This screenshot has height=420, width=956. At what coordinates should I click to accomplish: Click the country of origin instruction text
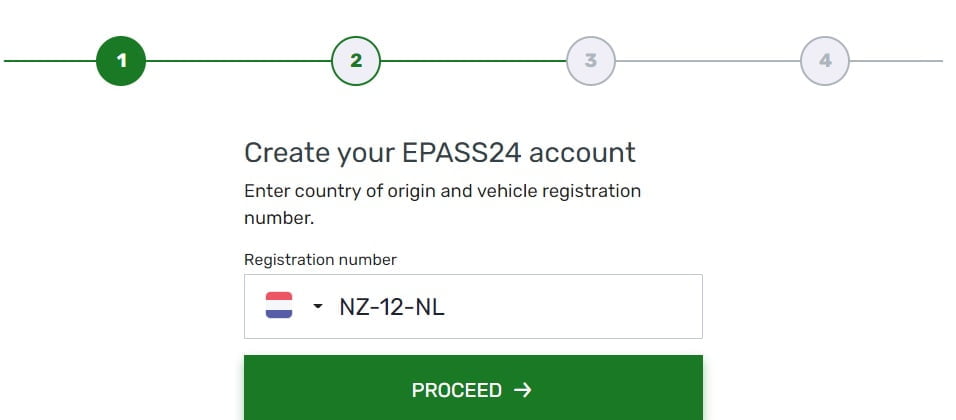pyautogui.click(x=442, y=204)
